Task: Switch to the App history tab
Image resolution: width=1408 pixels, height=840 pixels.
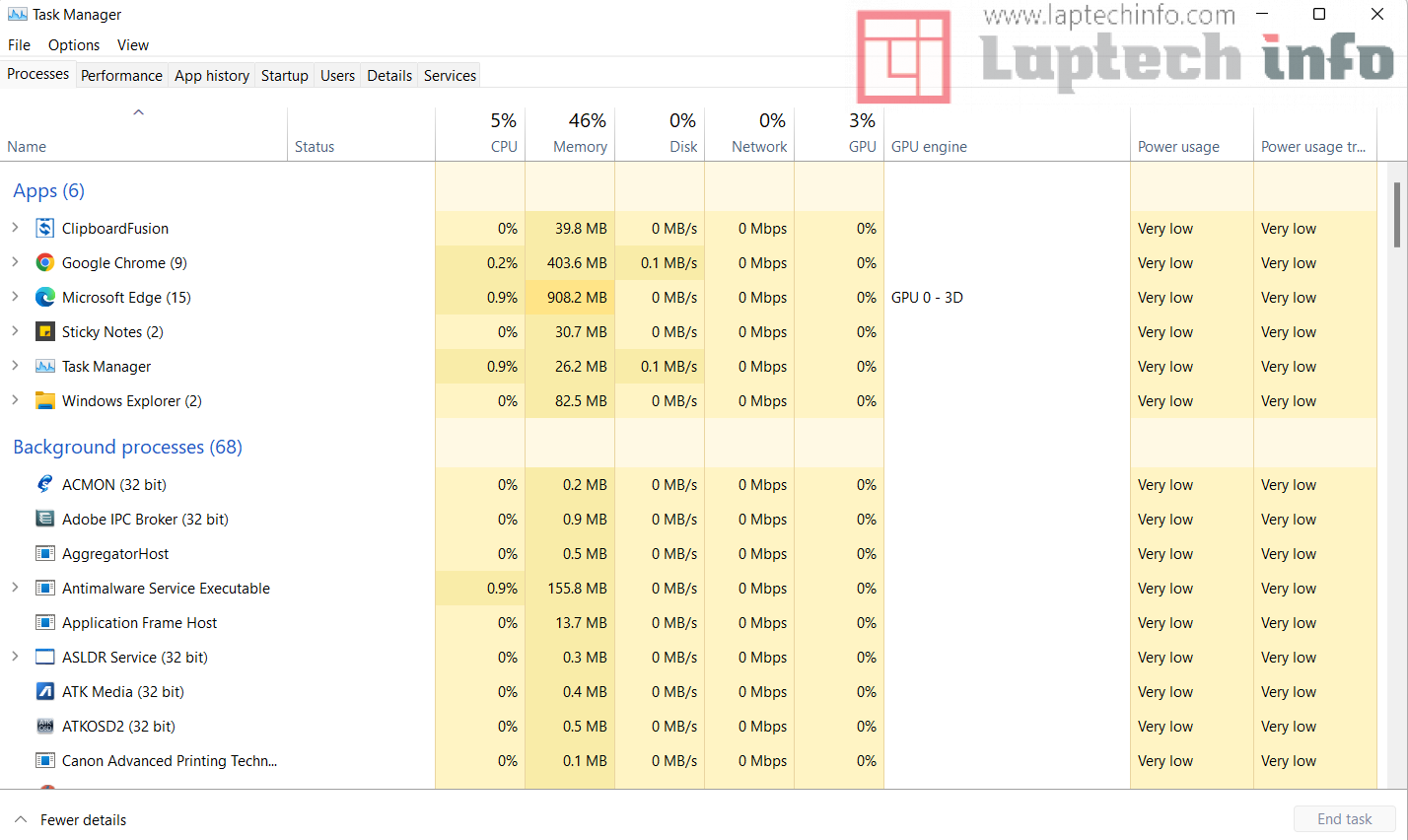Action: tap(212, 76)
